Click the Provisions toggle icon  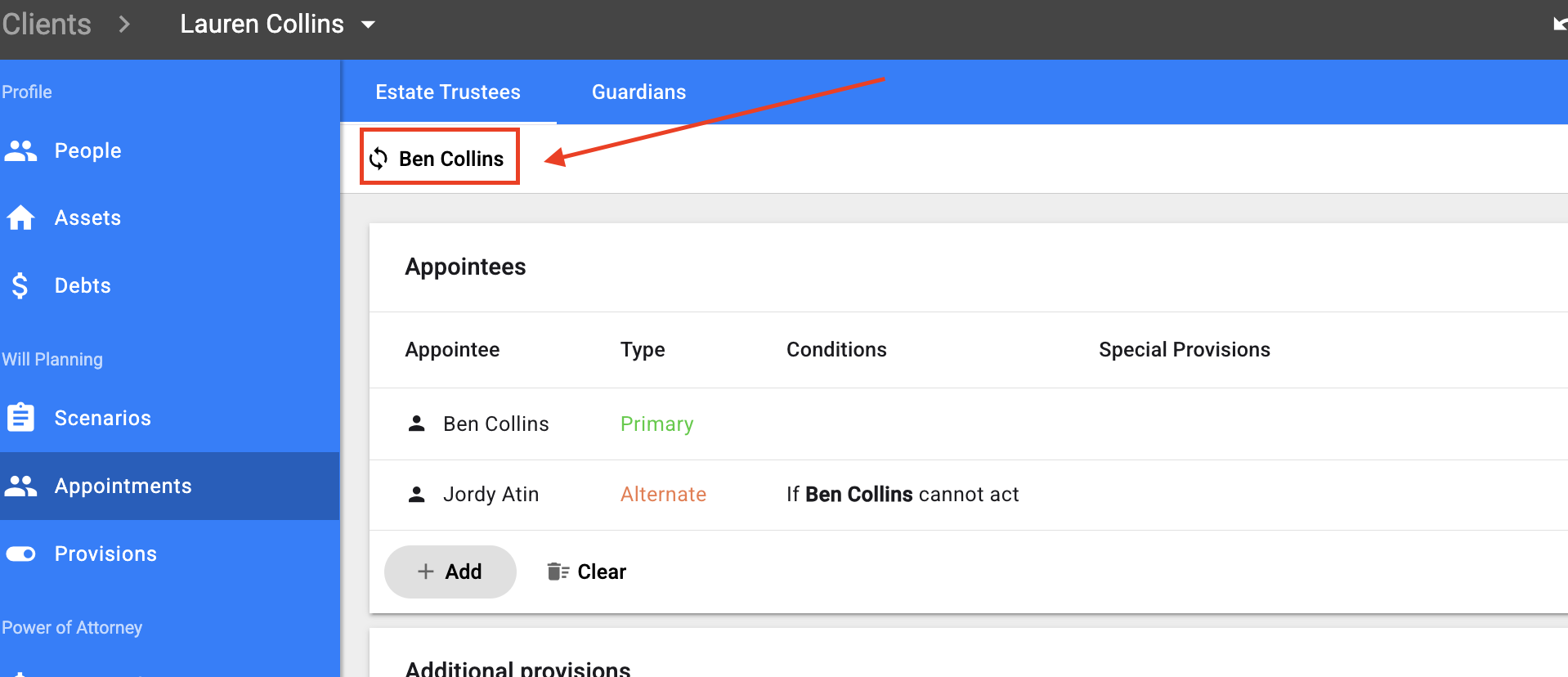[20, 554]
